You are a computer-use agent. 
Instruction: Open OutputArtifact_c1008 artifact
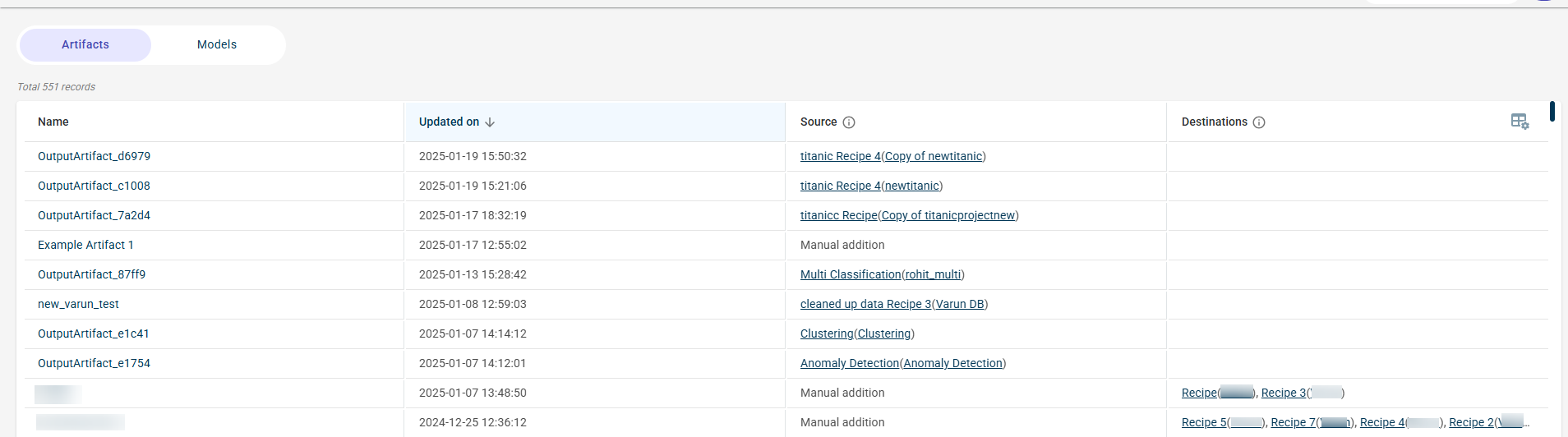94,186
